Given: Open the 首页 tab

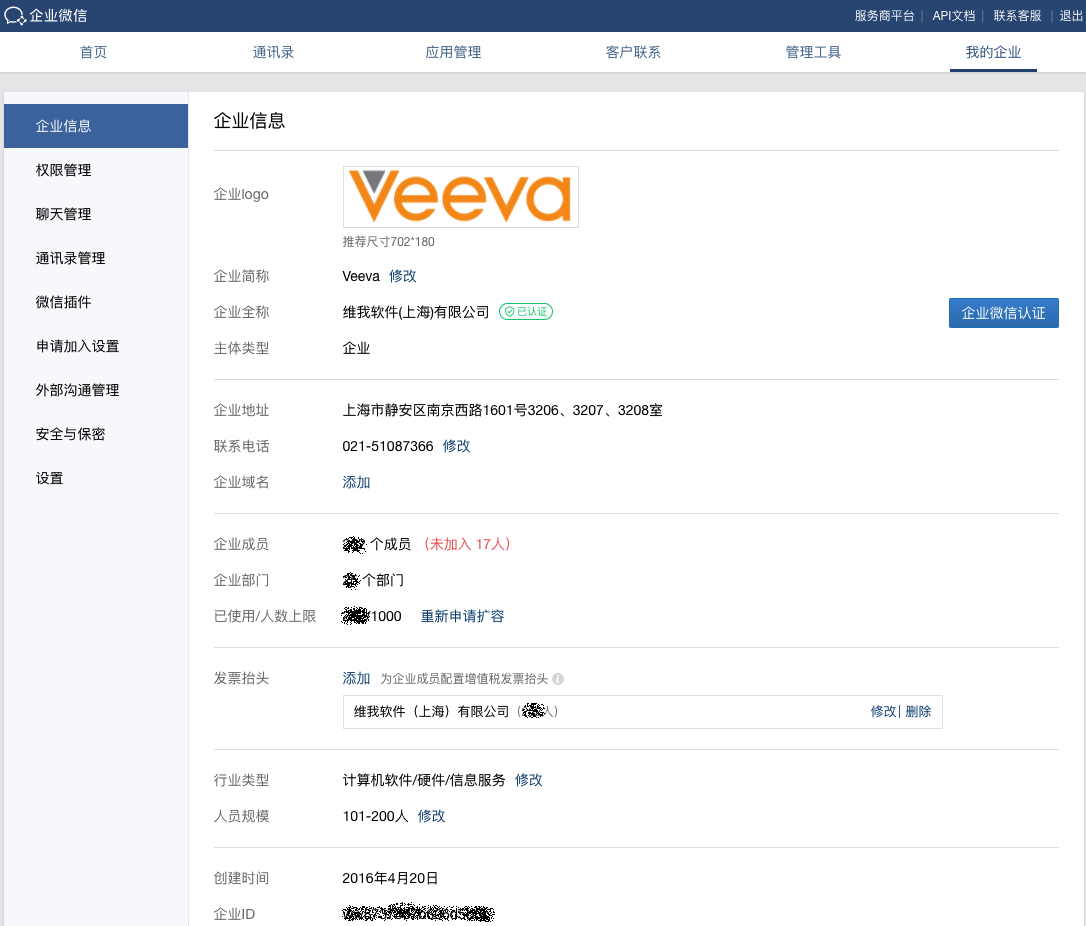Looking at the screenshot, I should 93,52.
